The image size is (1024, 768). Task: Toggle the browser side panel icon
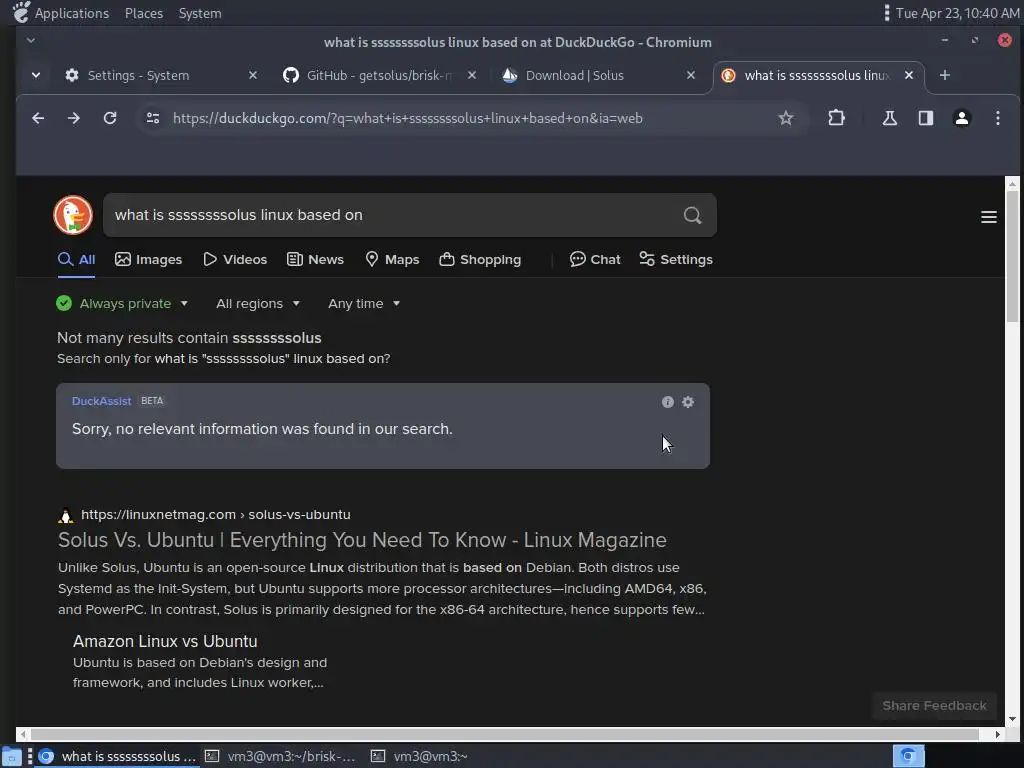925,118
